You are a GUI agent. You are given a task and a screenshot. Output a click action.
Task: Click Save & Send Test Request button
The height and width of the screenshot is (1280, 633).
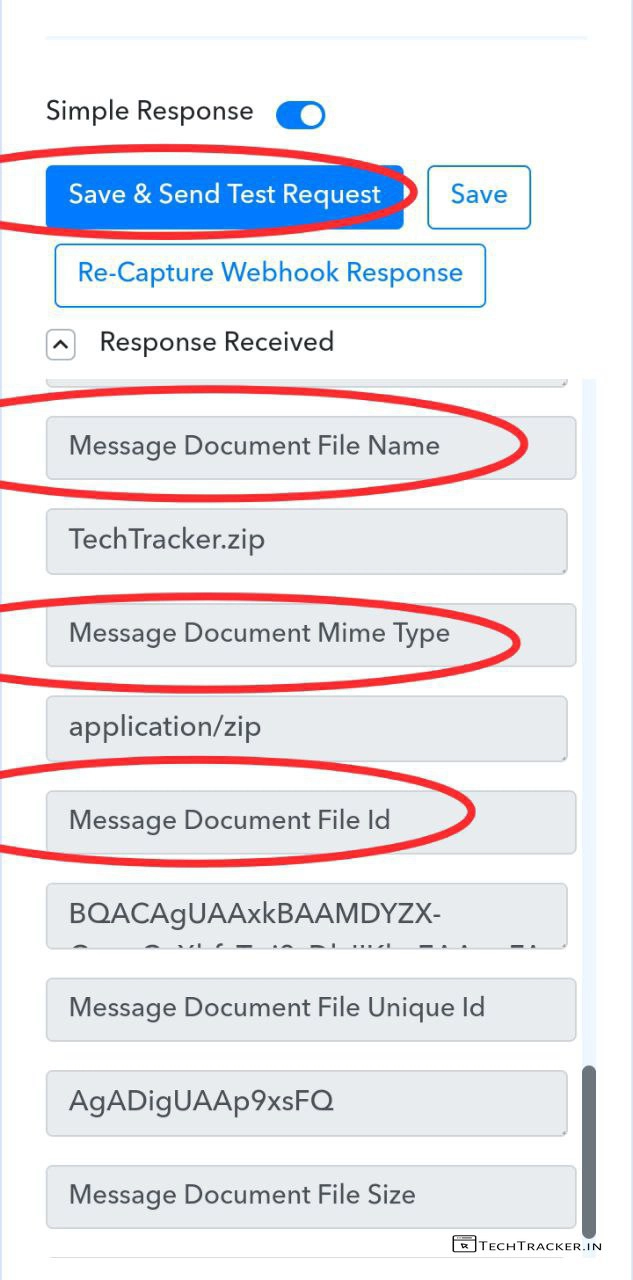pos(224,194)
